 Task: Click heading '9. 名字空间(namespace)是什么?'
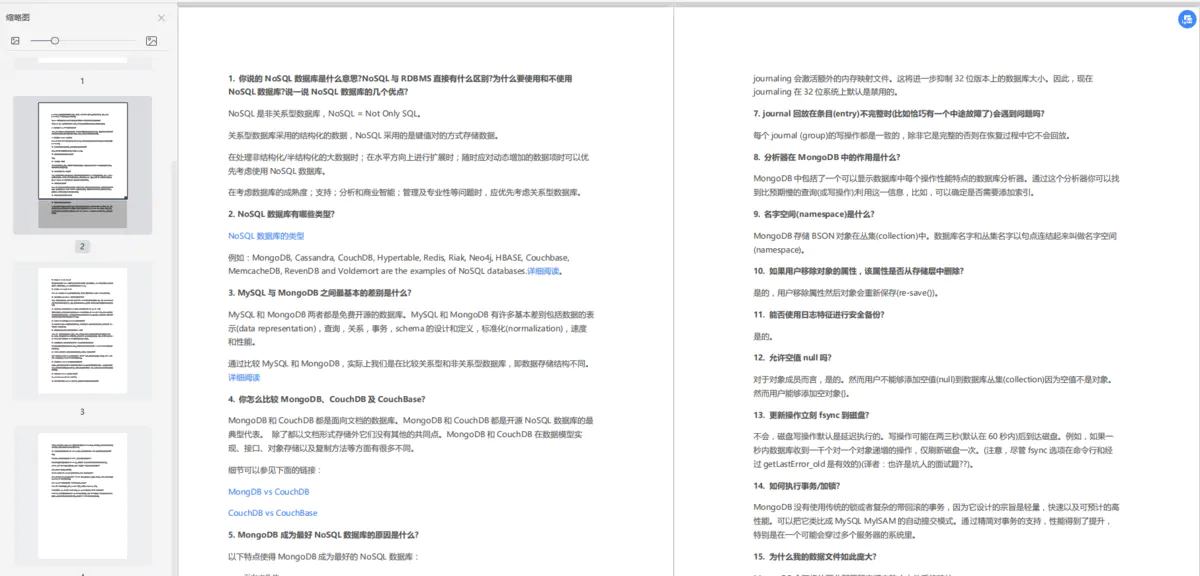(x=814, y=214)
